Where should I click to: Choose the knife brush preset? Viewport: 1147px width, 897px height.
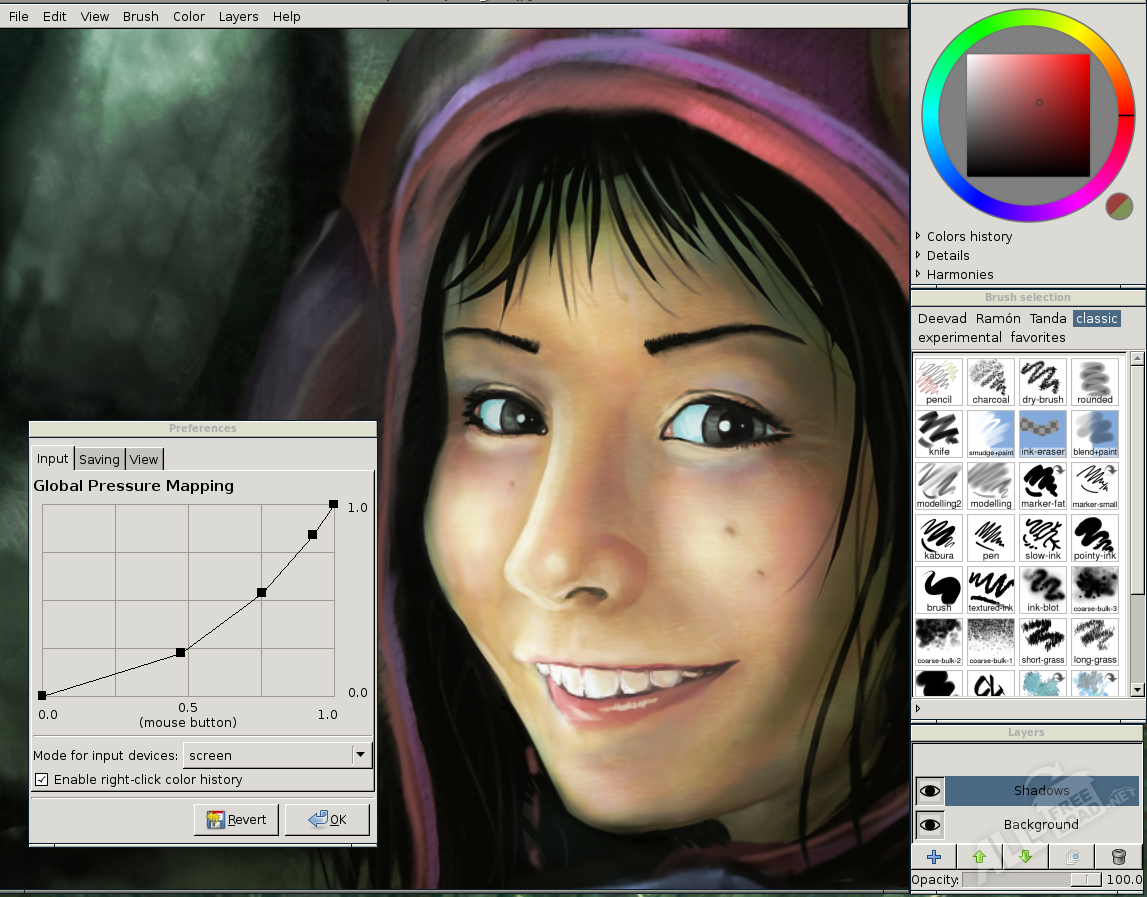[x=939, y=434]
